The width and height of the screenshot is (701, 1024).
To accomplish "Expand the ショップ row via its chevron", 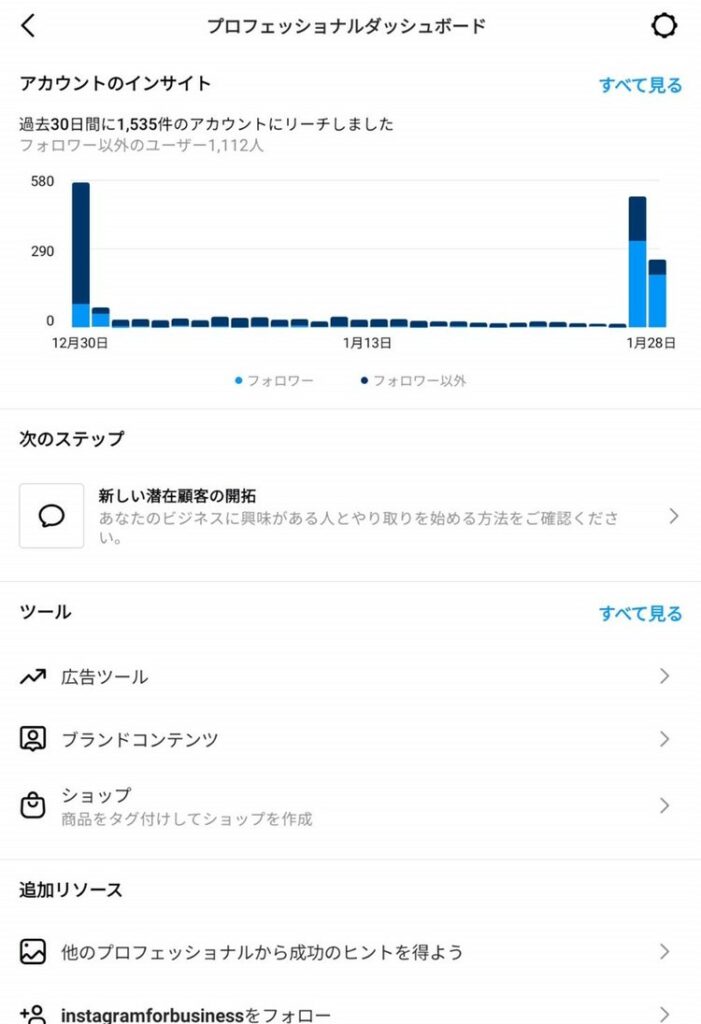I will point(664,805).
